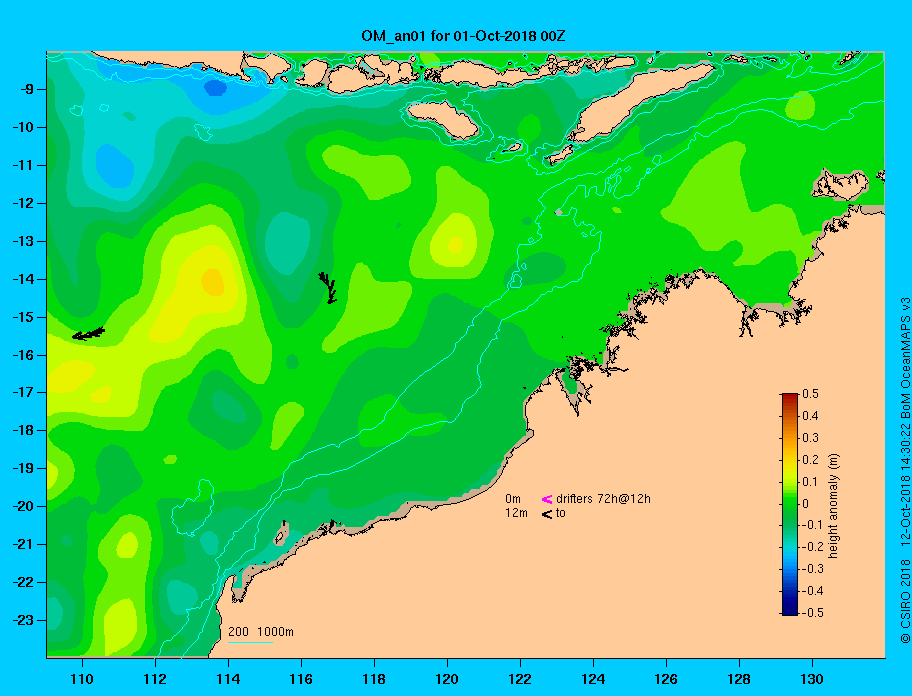Image resolution: width=912 pixels, height=696 pixels.
Task: Click the orange high anomaly peak near 113.5E 14S
Action: pos(212,282)
